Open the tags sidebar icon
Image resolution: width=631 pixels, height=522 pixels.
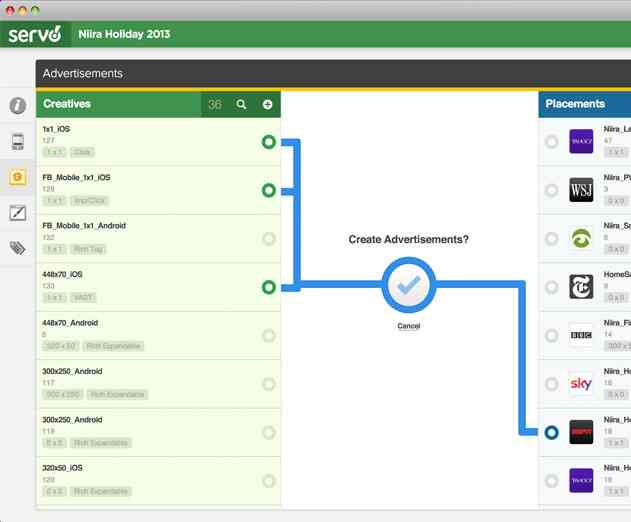(17, 248)
